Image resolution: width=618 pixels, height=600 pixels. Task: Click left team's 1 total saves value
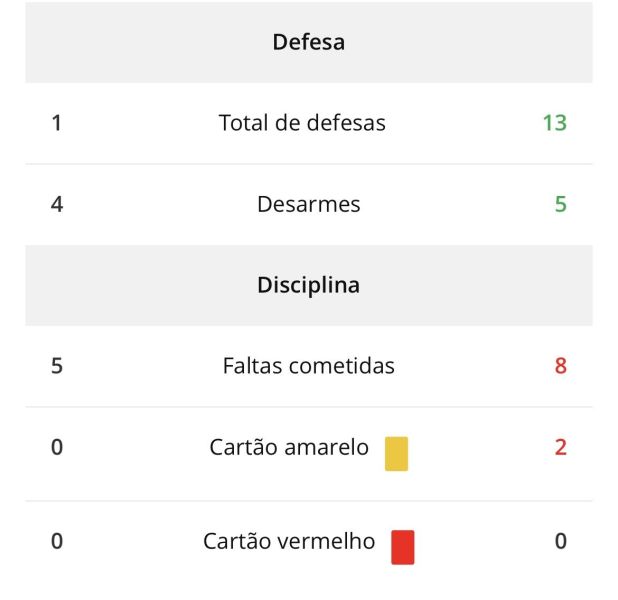pyautogui.click(x=56, y=123)
